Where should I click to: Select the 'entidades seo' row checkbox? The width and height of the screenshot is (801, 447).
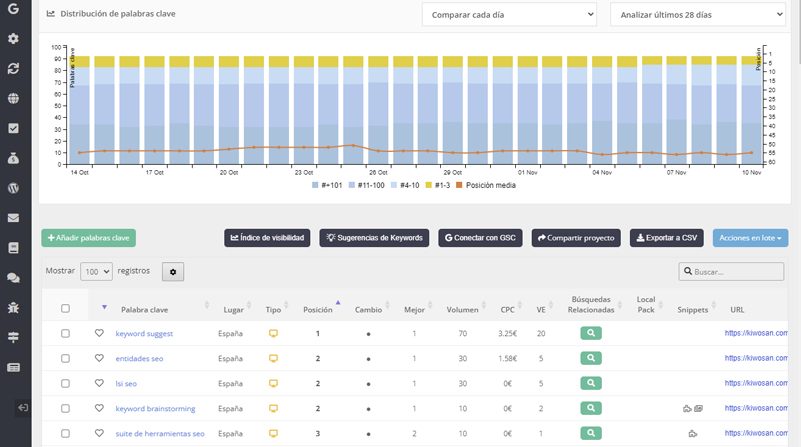tap(65, 358)
